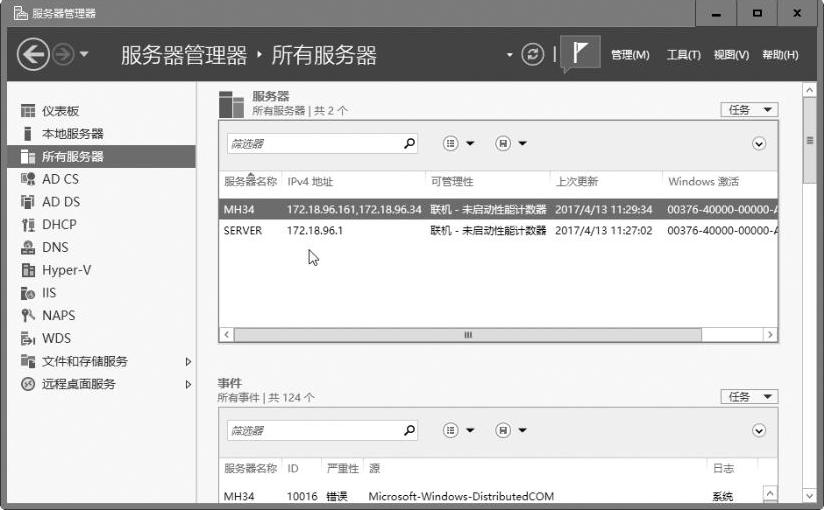Click the DHCP role icon
The width and height of the screenshot is (824, 510).
[28, 225]
